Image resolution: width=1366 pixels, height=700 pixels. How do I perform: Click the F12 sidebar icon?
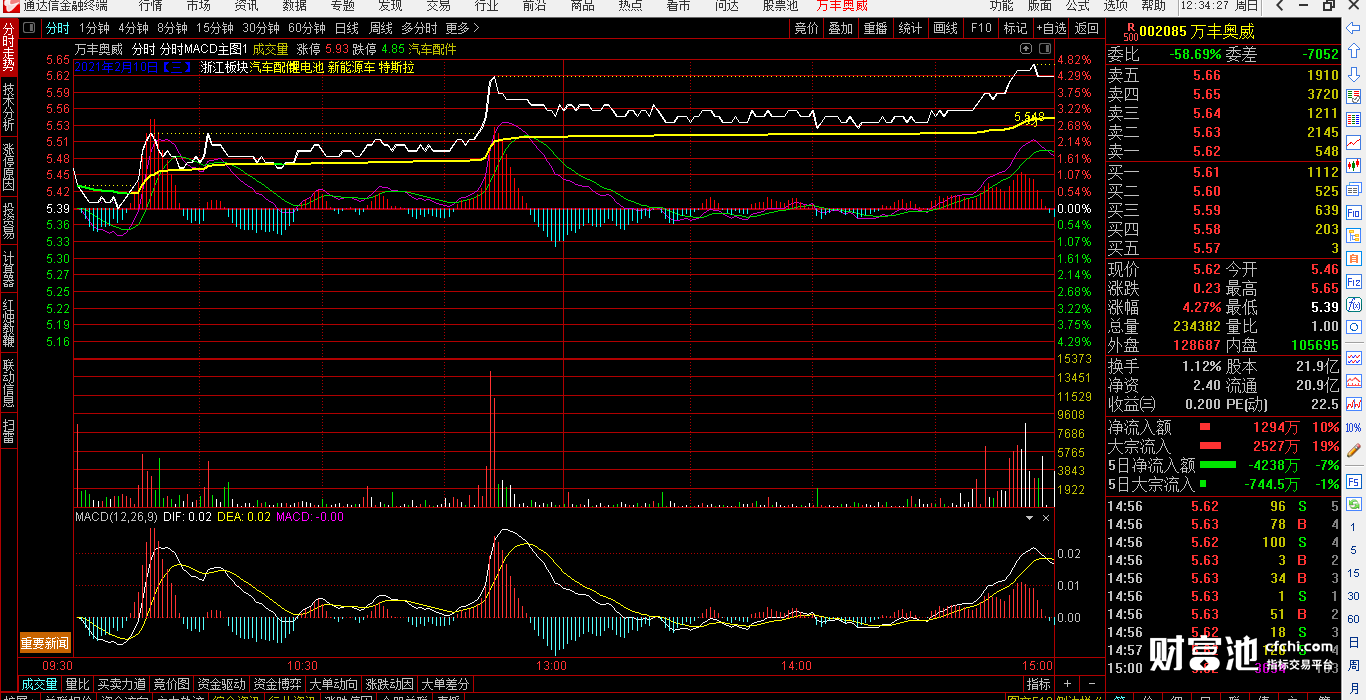coord(1354,281)
